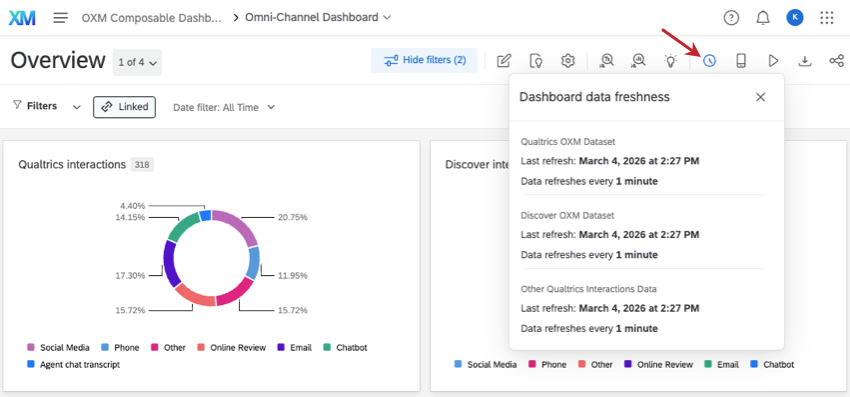Open the hamburger navigation menu
The image size is (850, 397).
tap(61, 18)
